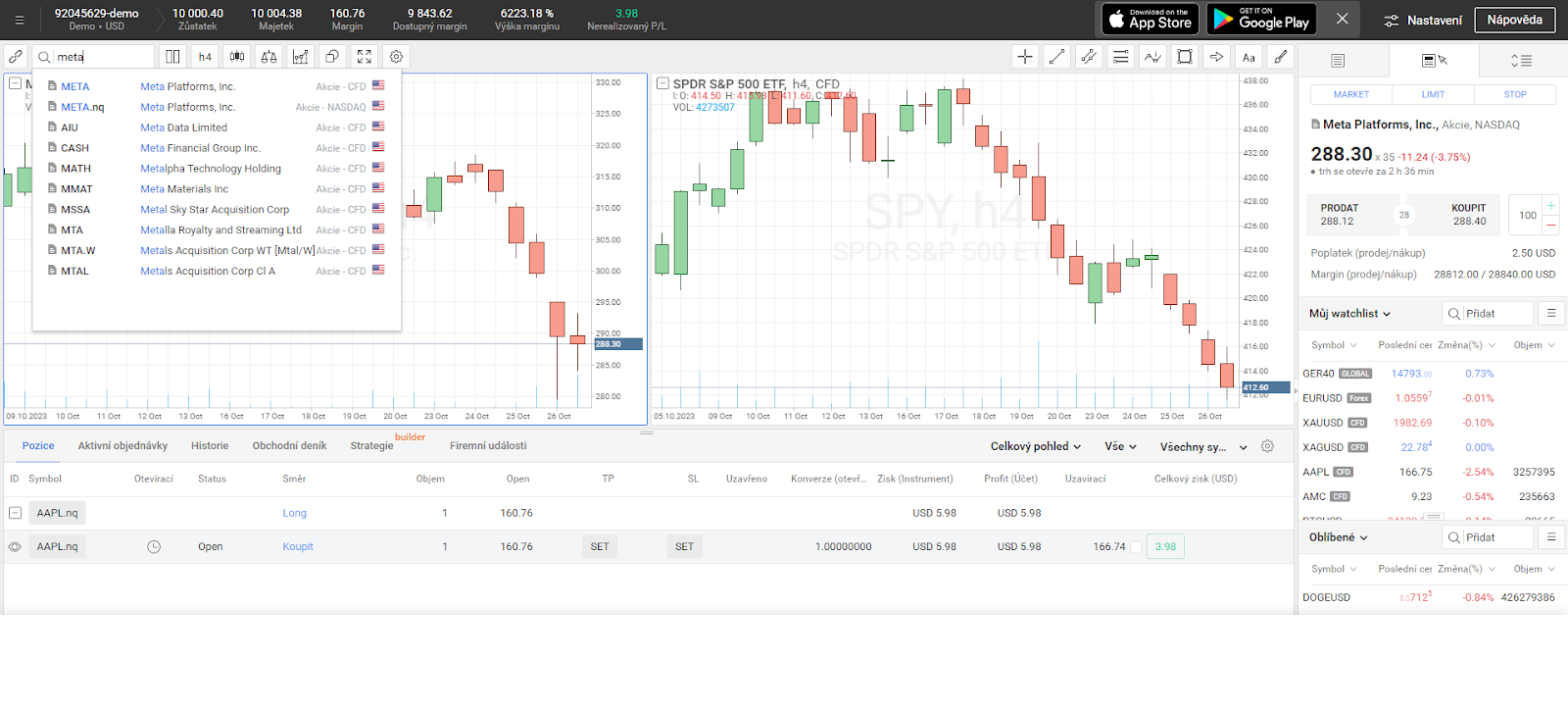
Task: Collapse the AAPL.nq position group
Action: [x=15, y=513]
